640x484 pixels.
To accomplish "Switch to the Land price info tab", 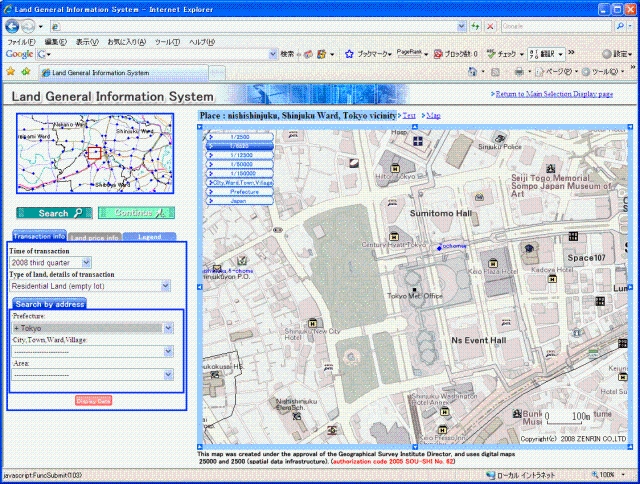I will (96, 237).
